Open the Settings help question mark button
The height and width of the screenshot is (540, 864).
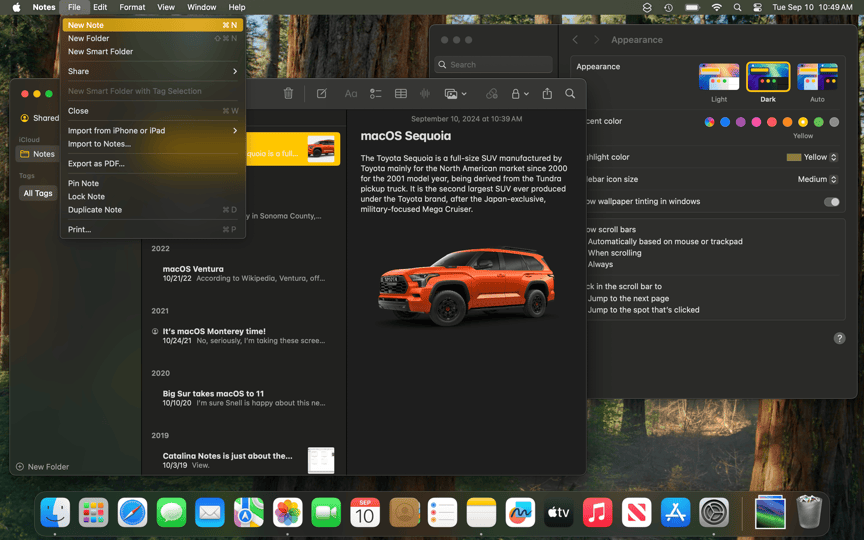pos(839,338)
